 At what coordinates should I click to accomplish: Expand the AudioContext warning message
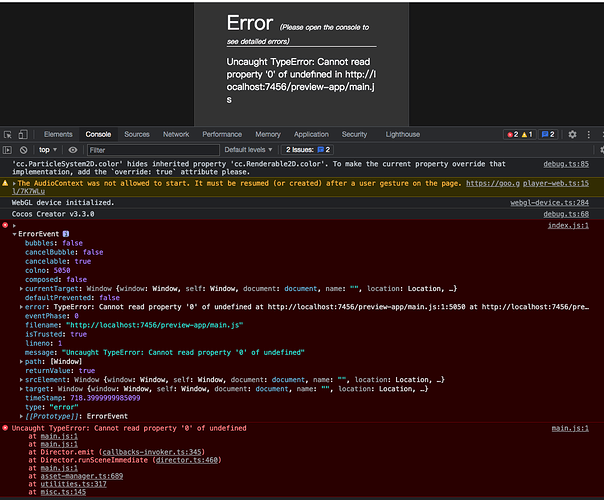pos(14,184)
